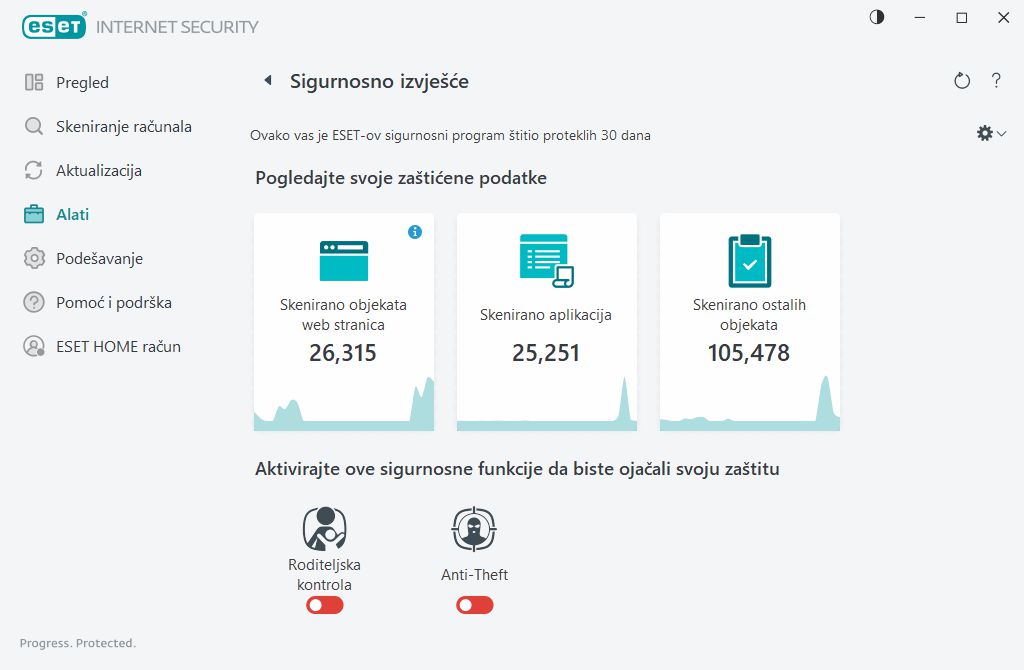Click the scanned applications icon

point(546,261)
